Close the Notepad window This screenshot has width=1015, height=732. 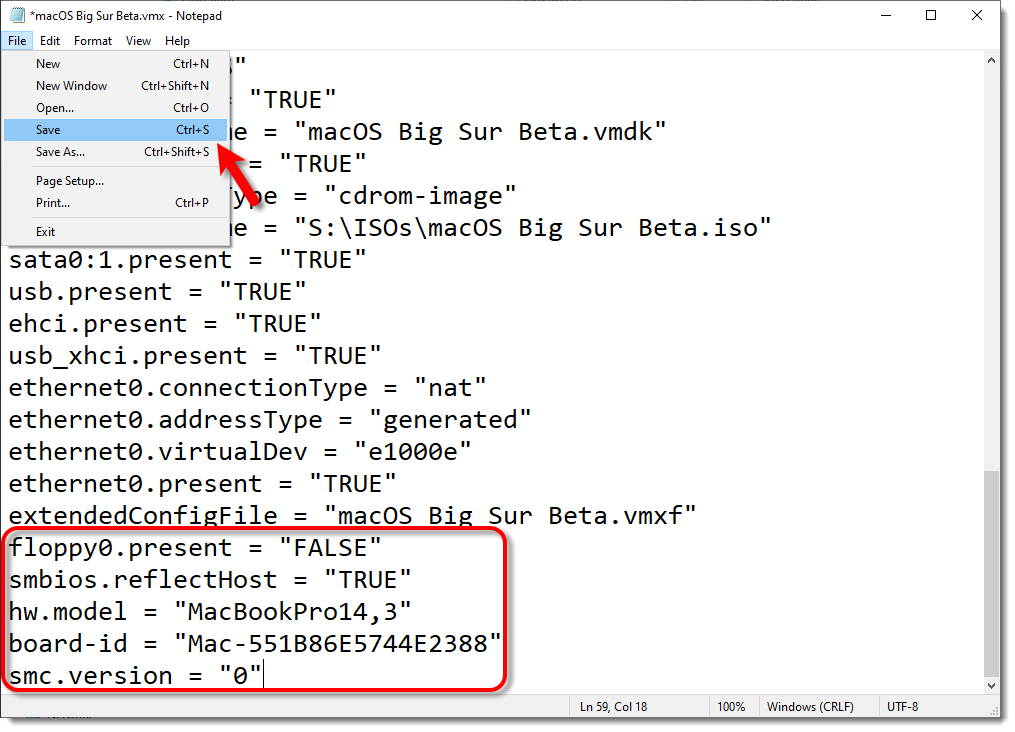pyautogui.click(x=977, y=15)
